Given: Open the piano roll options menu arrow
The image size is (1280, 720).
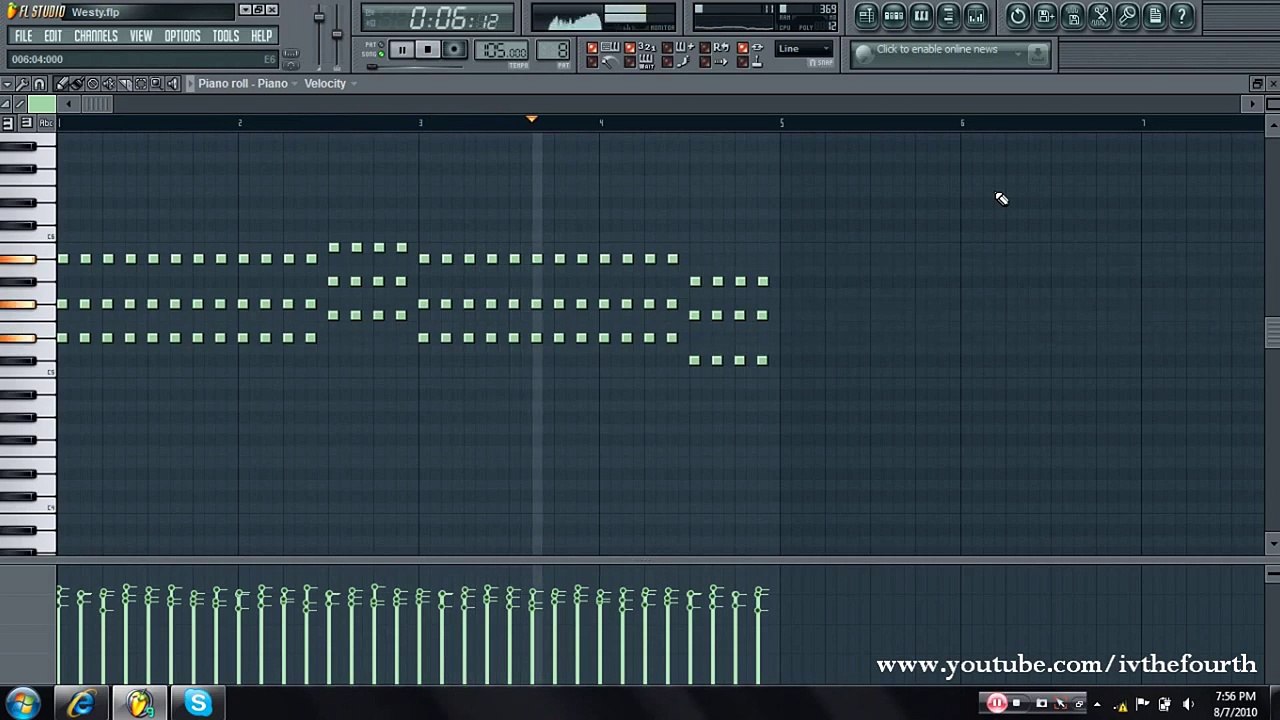Looking at the screenshot, I should tap(7, 84).
